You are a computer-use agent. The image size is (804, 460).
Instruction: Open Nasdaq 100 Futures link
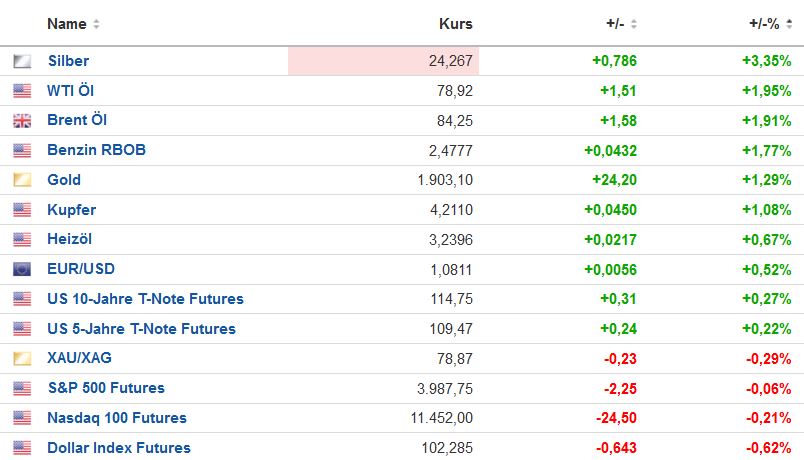pyautogui.click(x=116, y=418)
